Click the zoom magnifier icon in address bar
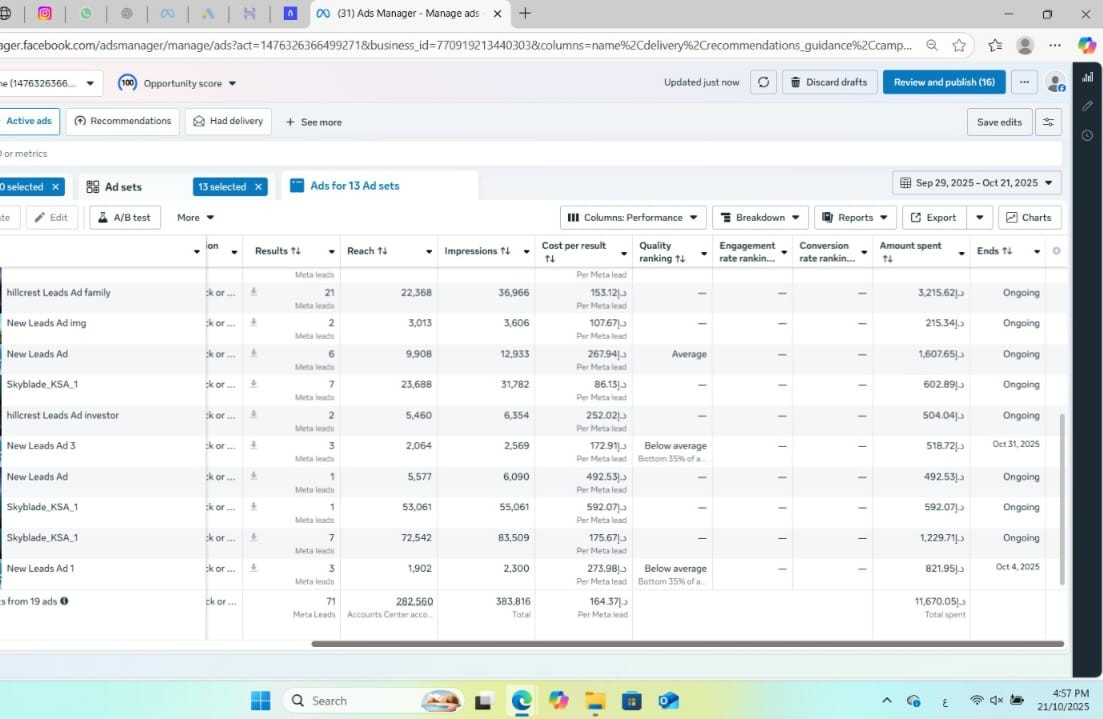Image resolution: width=1103 pixels, height=719 pixels. coord(932,45)
